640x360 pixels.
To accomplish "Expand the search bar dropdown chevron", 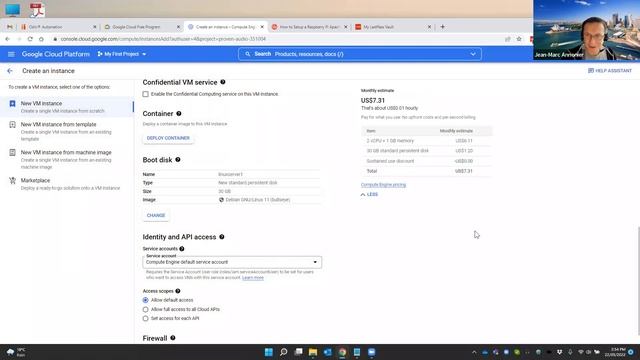I will pyautogui.click(x=473, y=54).
